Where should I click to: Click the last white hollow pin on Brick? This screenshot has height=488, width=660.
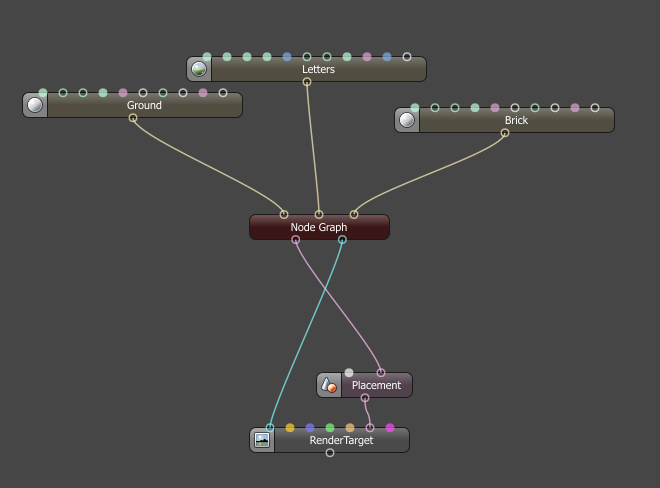595,108
